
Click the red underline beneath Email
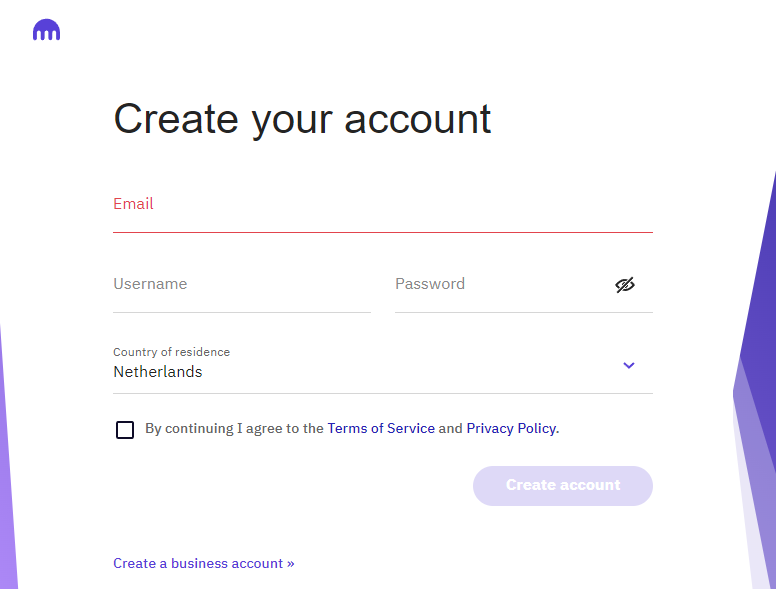(383, 232)
